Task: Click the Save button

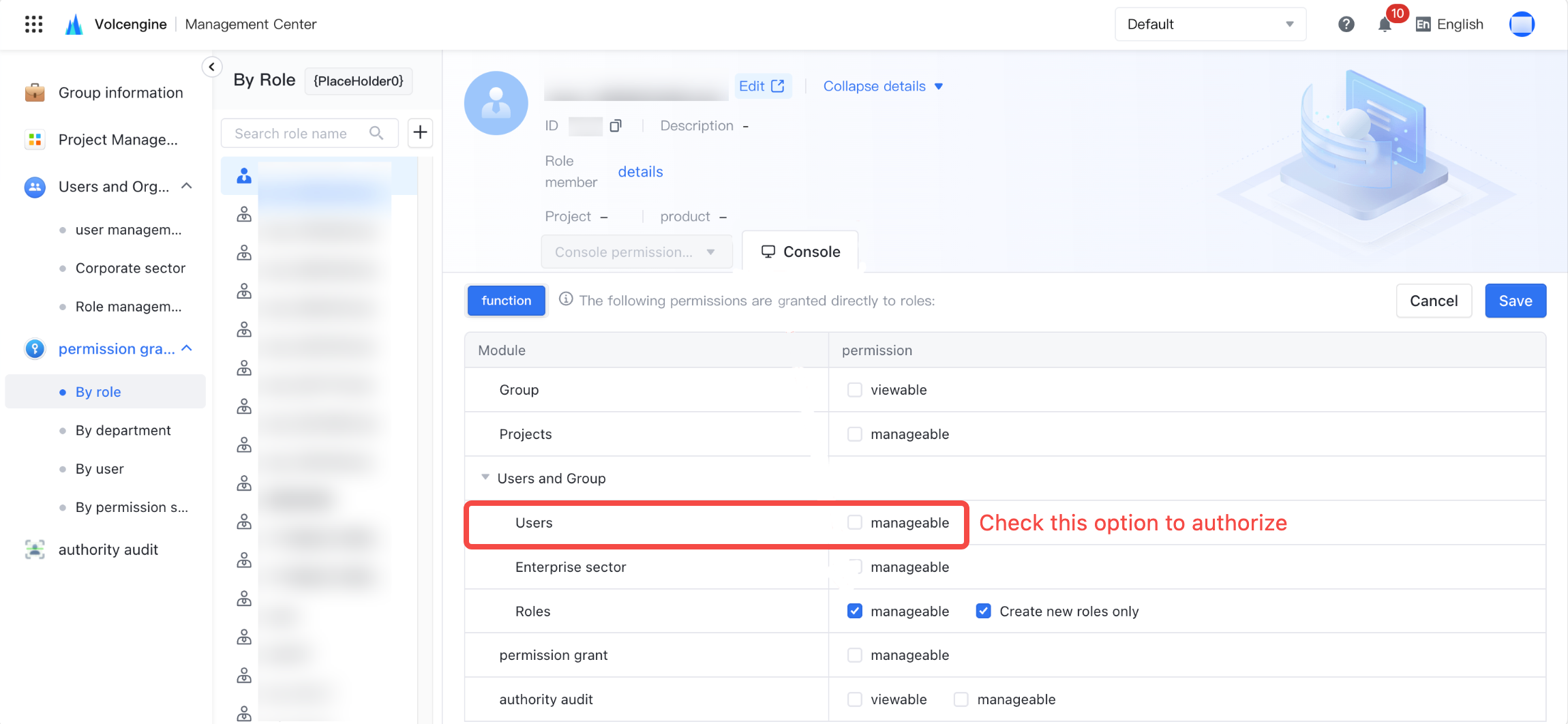Action: (x=1516, y=301)
